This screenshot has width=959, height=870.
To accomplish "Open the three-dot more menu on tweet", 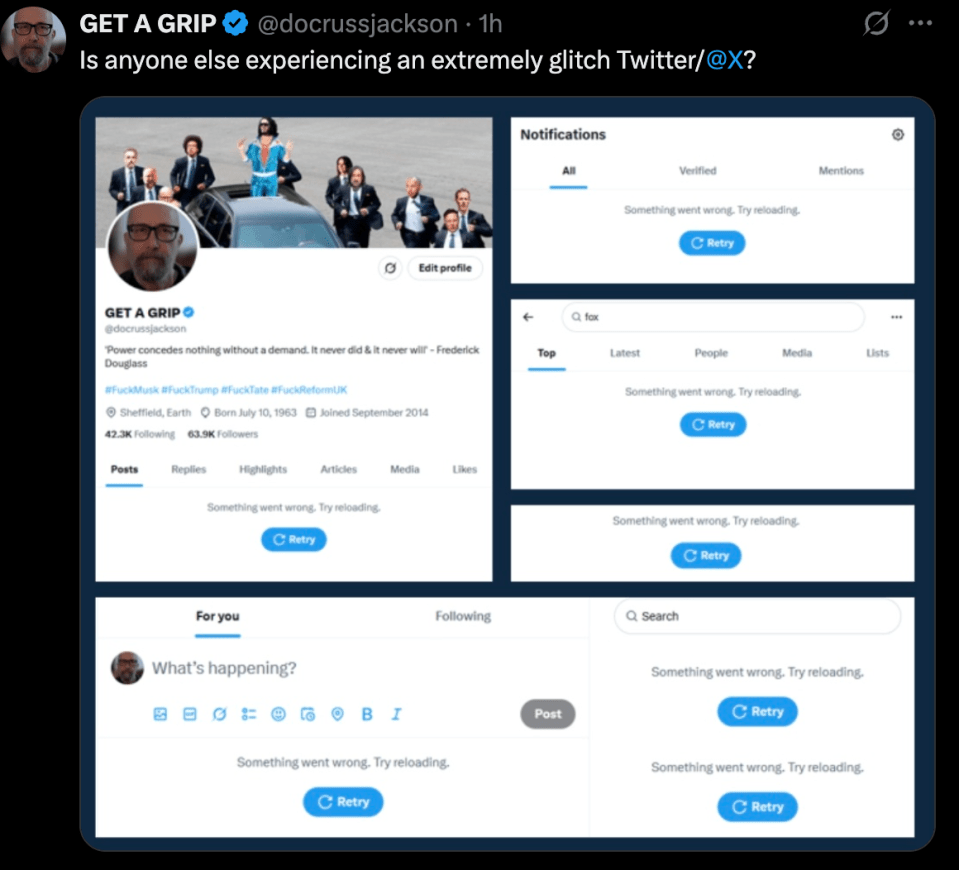I will click(x=920, y=23).
